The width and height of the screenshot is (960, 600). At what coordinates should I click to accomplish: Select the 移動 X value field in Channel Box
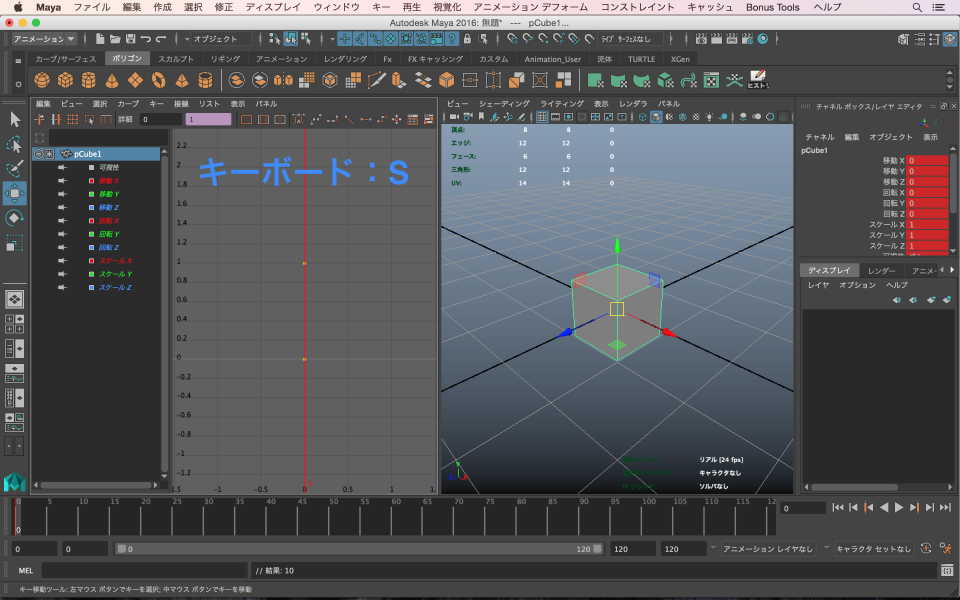(928, 160)
